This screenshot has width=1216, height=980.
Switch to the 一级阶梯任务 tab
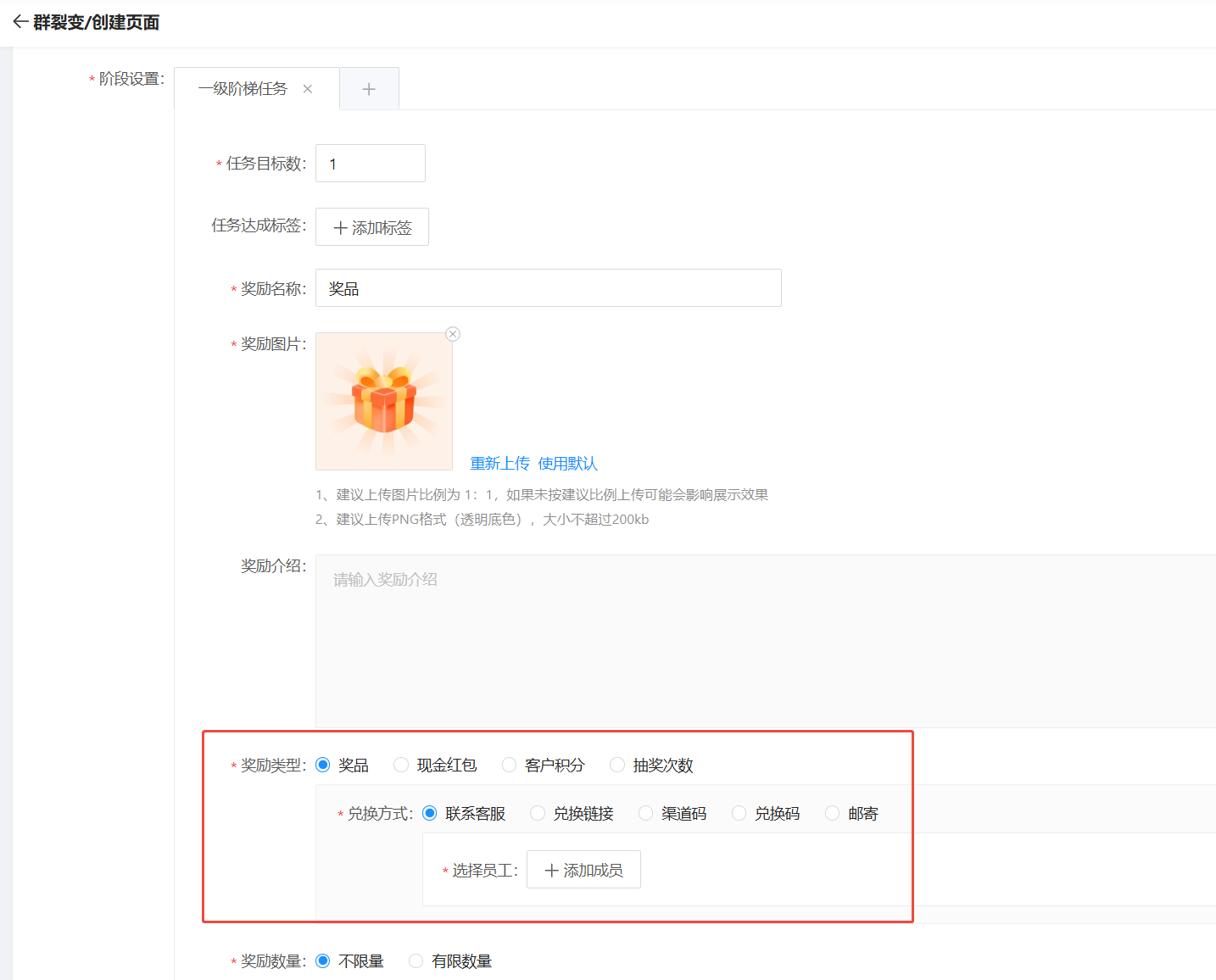(x=243, y=89)
